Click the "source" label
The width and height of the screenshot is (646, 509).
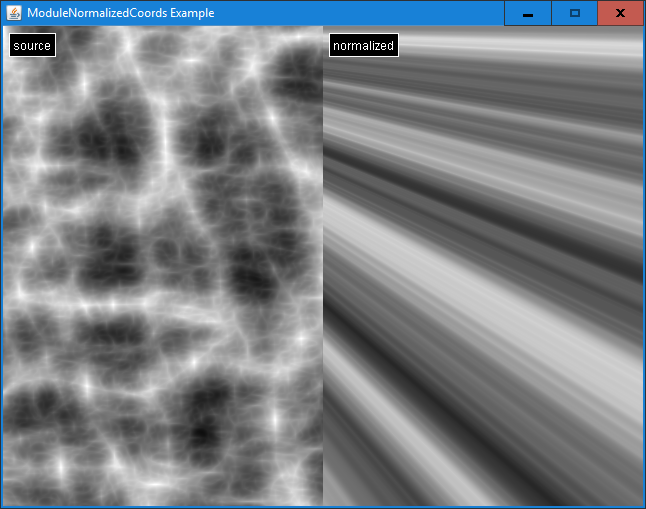(x=32, y=45)
